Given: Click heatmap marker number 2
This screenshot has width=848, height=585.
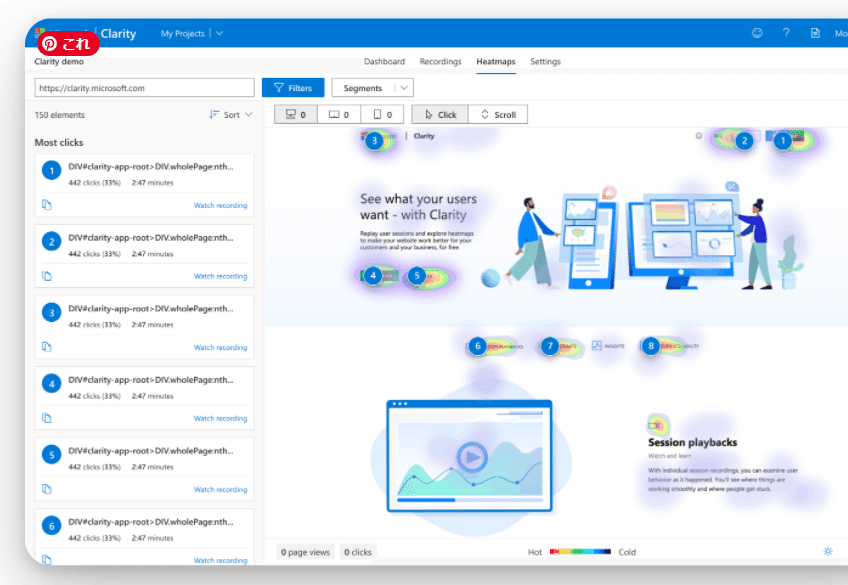Looking at the screenshot, I should (744, 141).
